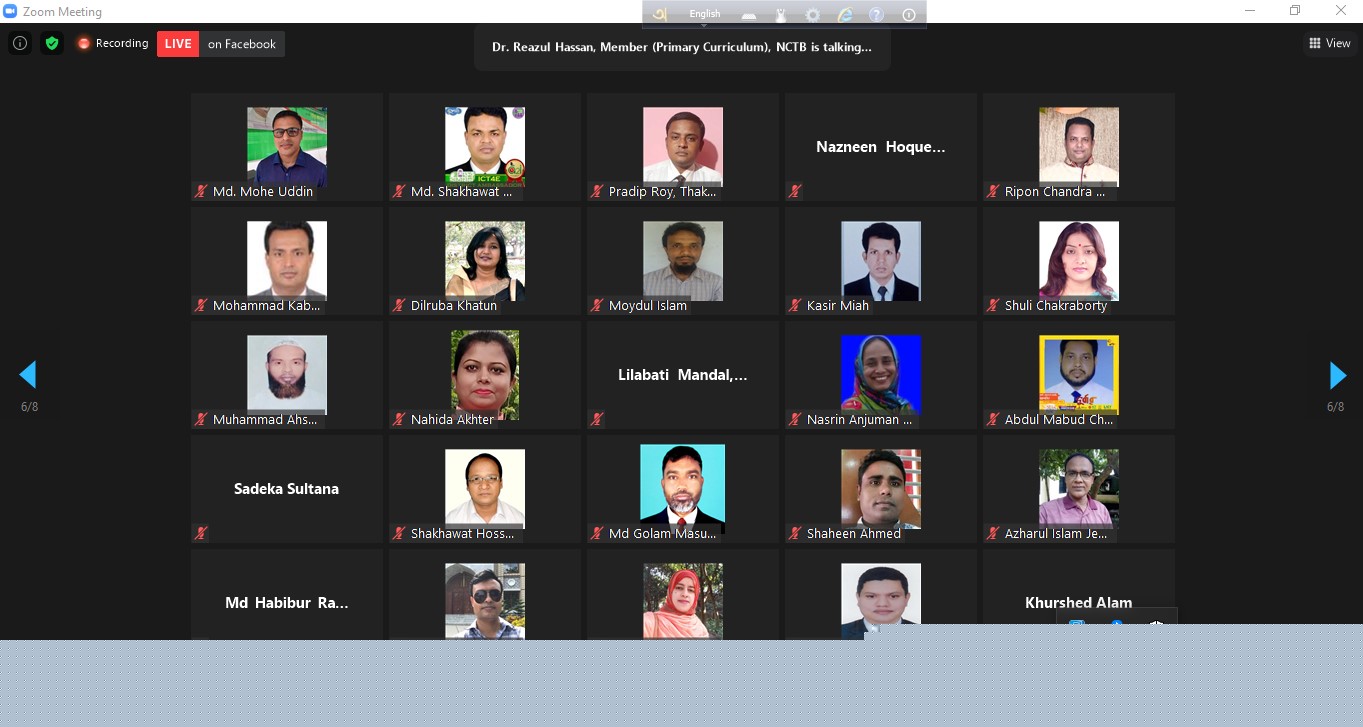This screenshot has height=727, width=1363.
Task: Click the Bangla letter icon in language bar
Action: tap(660, 14)
